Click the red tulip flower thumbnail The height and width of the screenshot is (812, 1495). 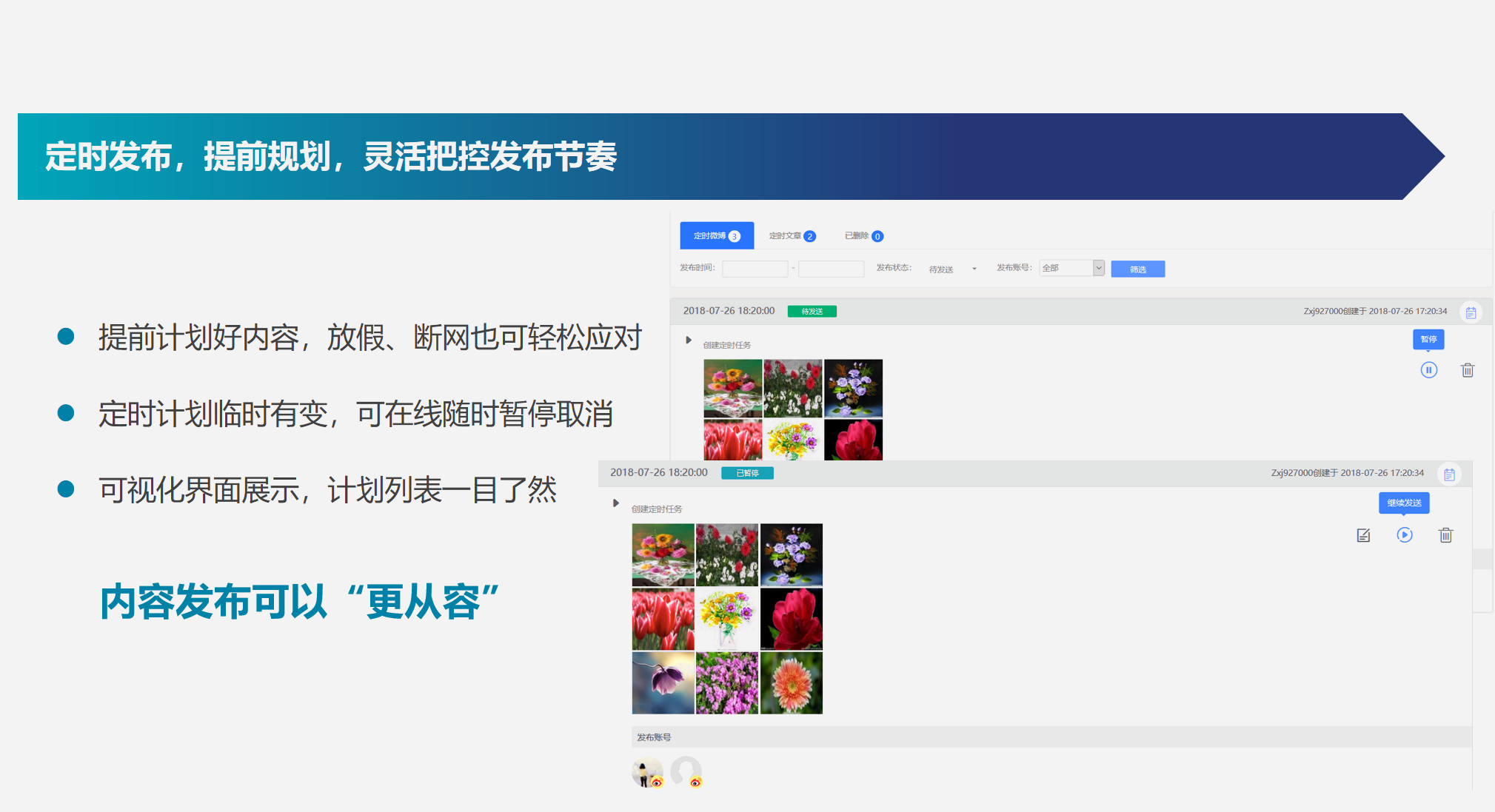pos(663,618)
